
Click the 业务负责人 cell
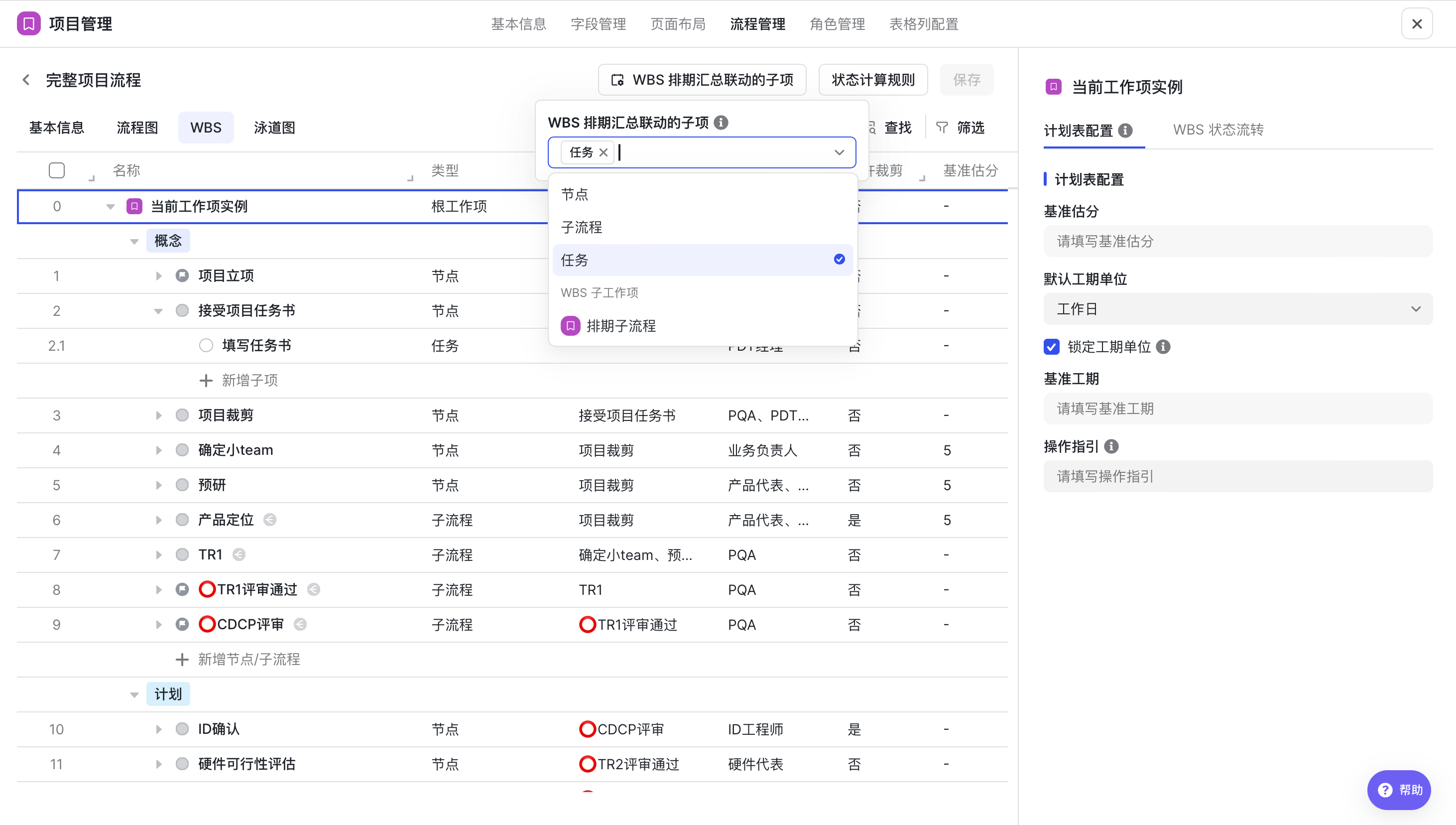(x=762, y=450)
